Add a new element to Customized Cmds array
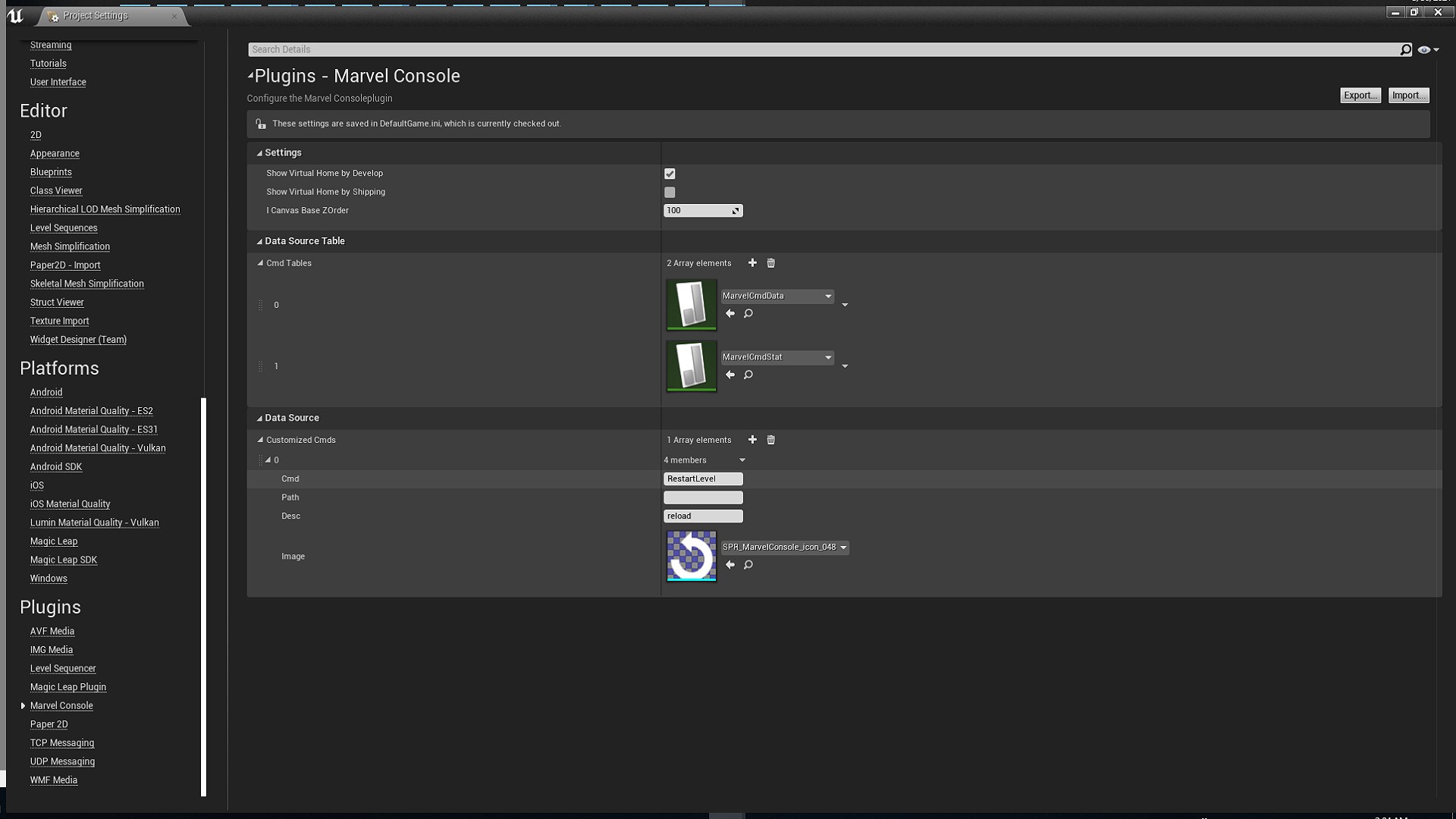The height and width of the screenshot is (819, 1456). (x=752, y=440)
